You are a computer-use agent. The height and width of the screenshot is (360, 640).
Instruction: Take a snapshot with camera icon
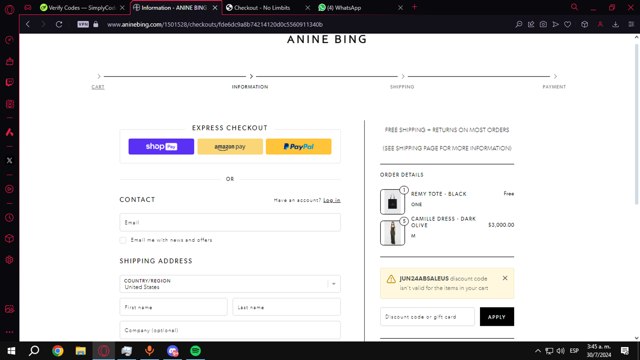tap(543, 24)
